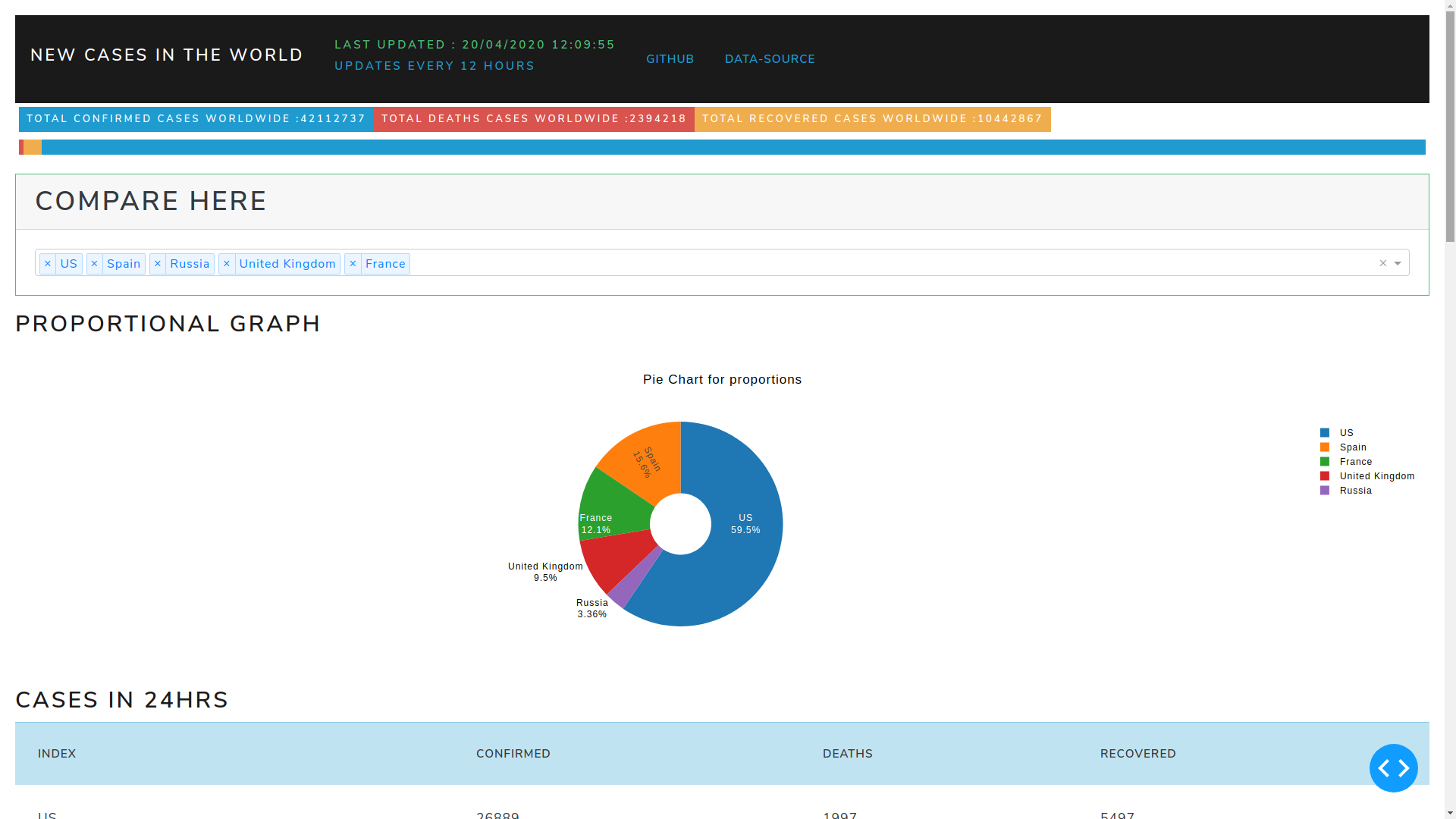
Task: Click the total deaths cases worldwide badge
Action: click(534, 119)
